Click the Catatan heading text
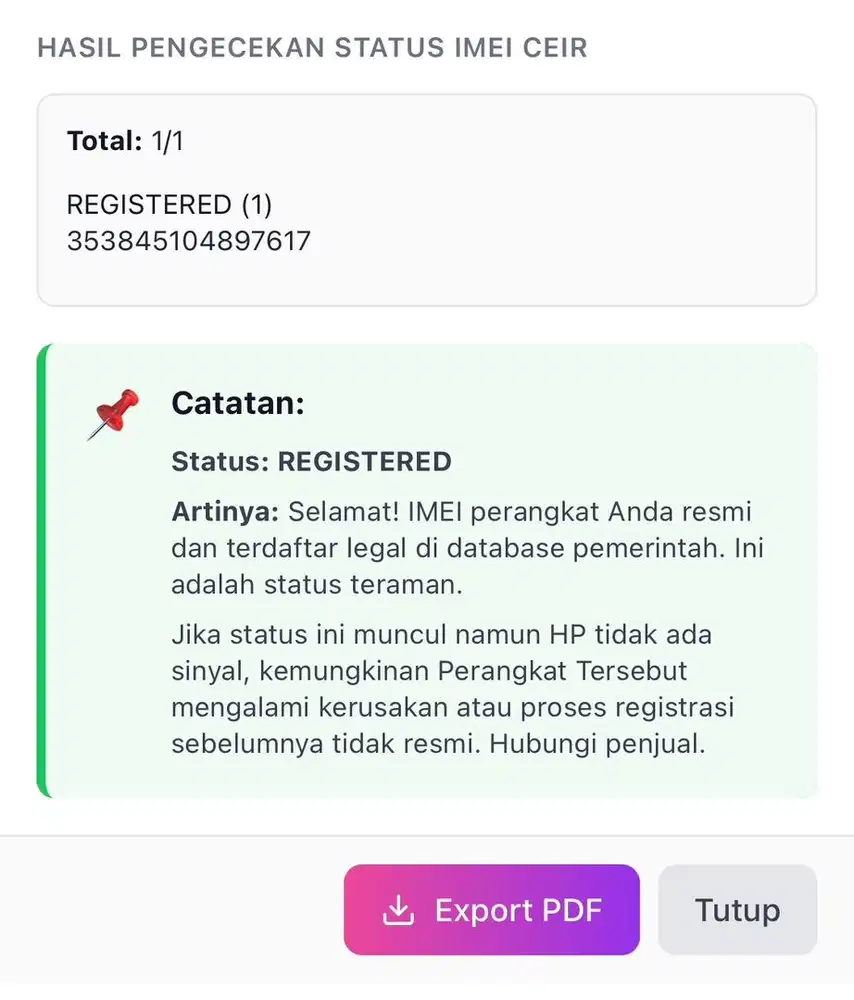Viewport: 854px width, 1000px height. pos(237,403)
